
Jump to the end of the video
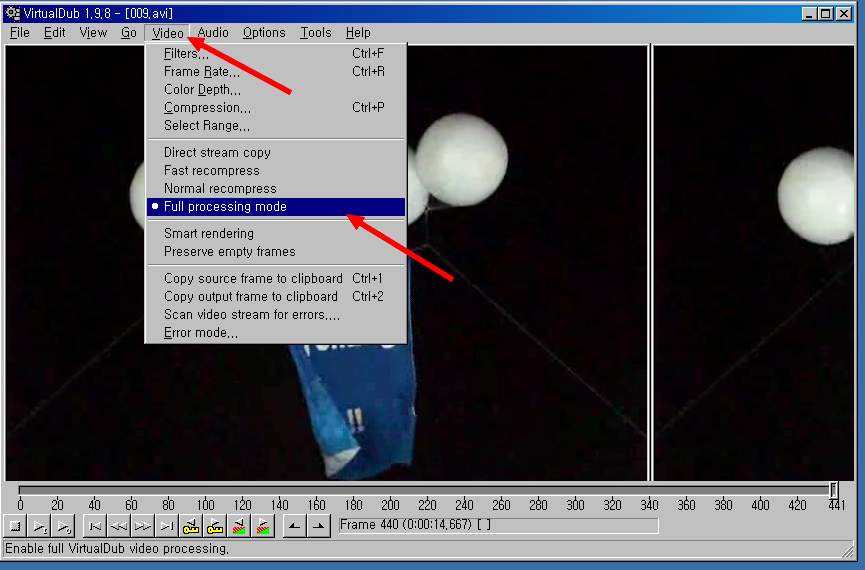pyautogui.click(x=167, y=526)
